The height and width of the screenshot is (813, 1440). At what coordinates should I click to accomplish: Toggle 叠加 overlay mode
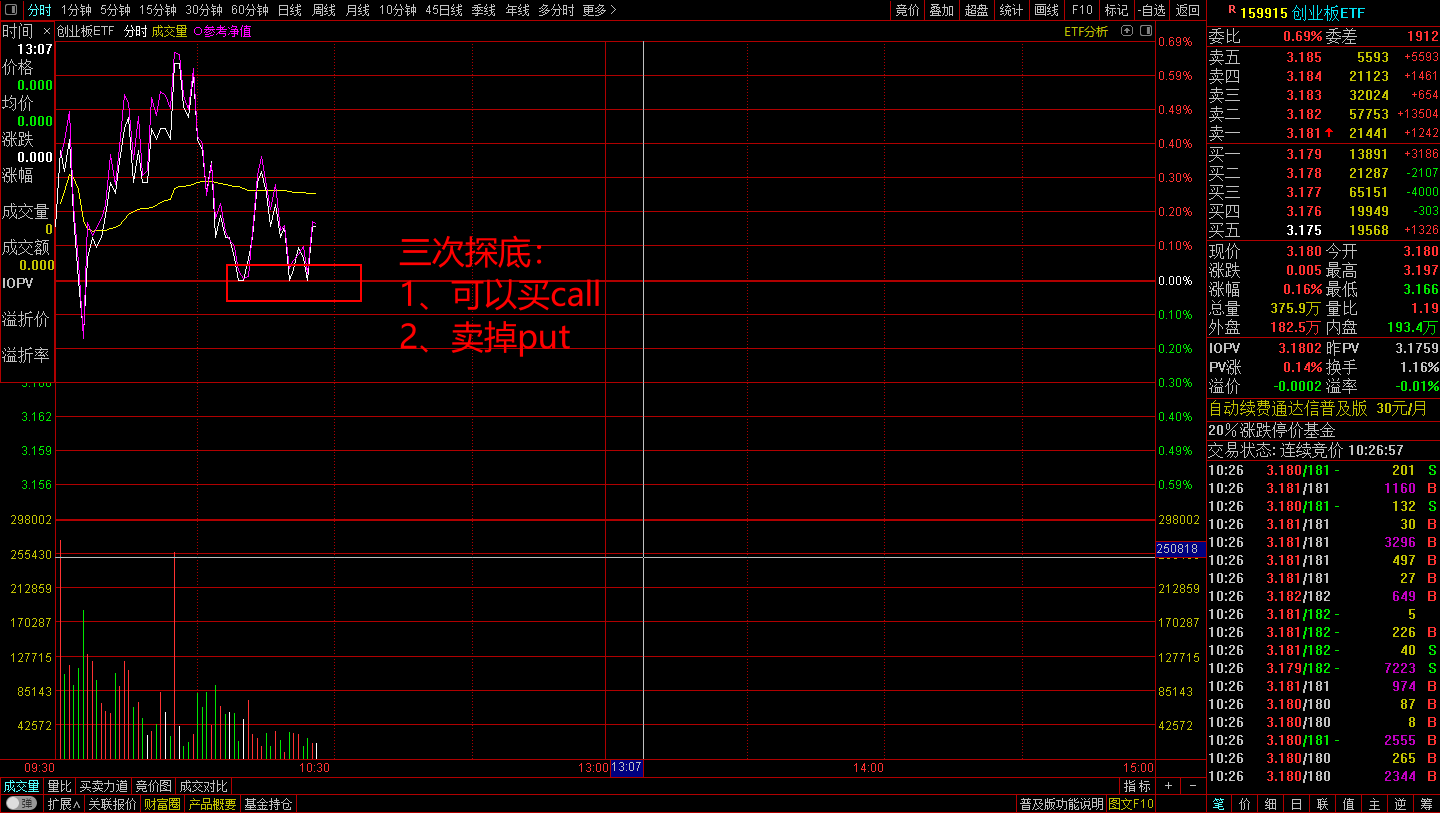(941, 10)
